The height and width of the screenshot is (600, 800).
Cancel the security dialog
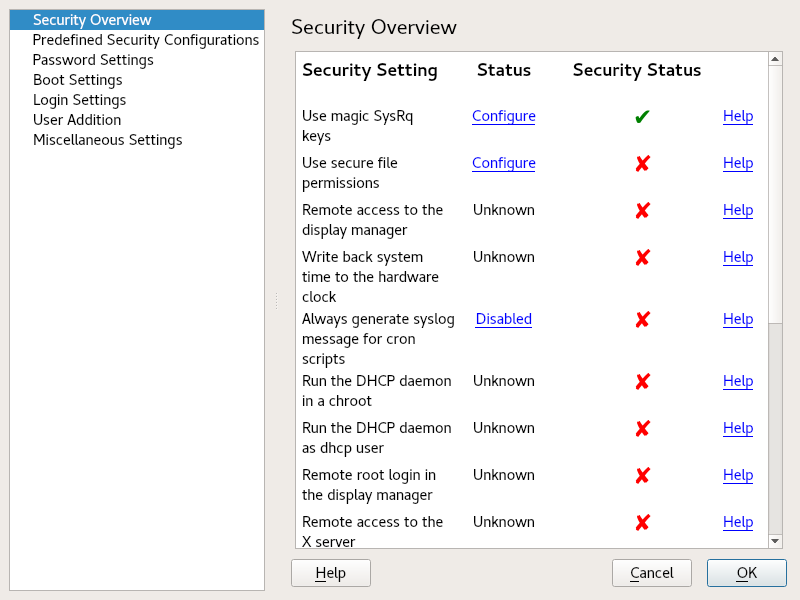tap(651, 573)
